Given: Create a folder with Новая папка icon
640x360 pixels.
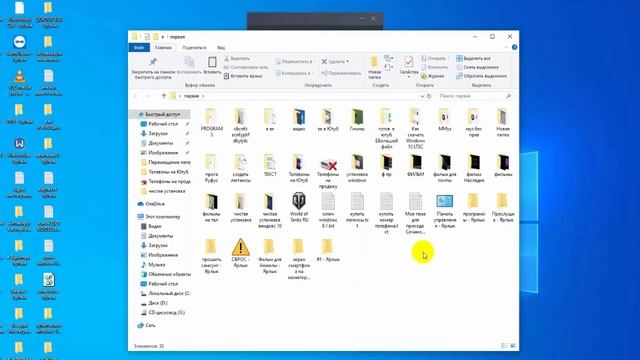Looking at the screenshot, I should click(374, 62).
